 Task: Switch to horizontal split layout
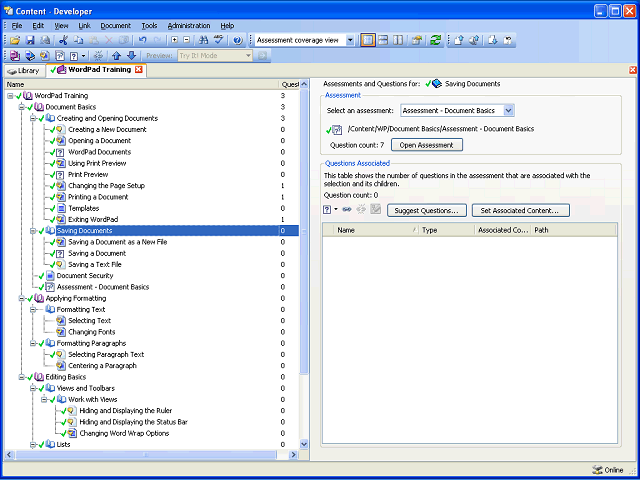point(383,40)
